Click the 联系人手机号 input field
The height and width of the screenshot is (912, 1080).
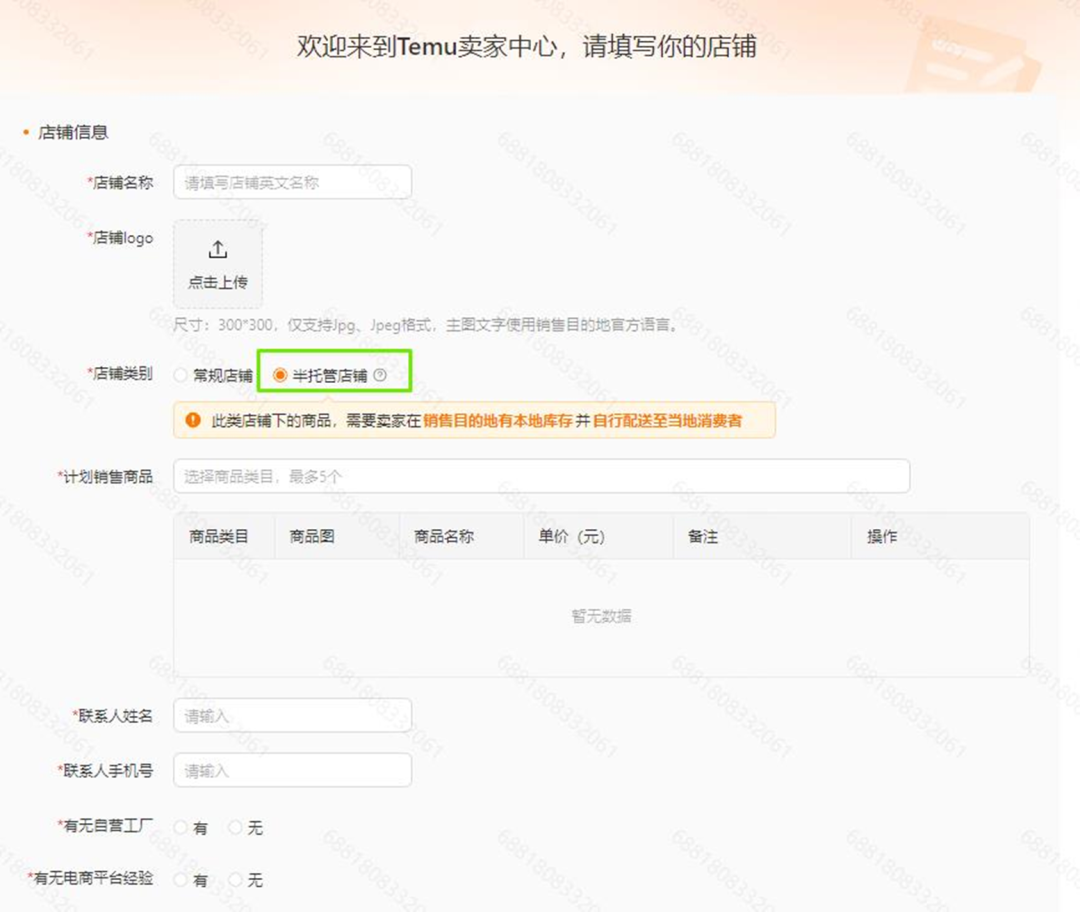(x=291, y=769)
